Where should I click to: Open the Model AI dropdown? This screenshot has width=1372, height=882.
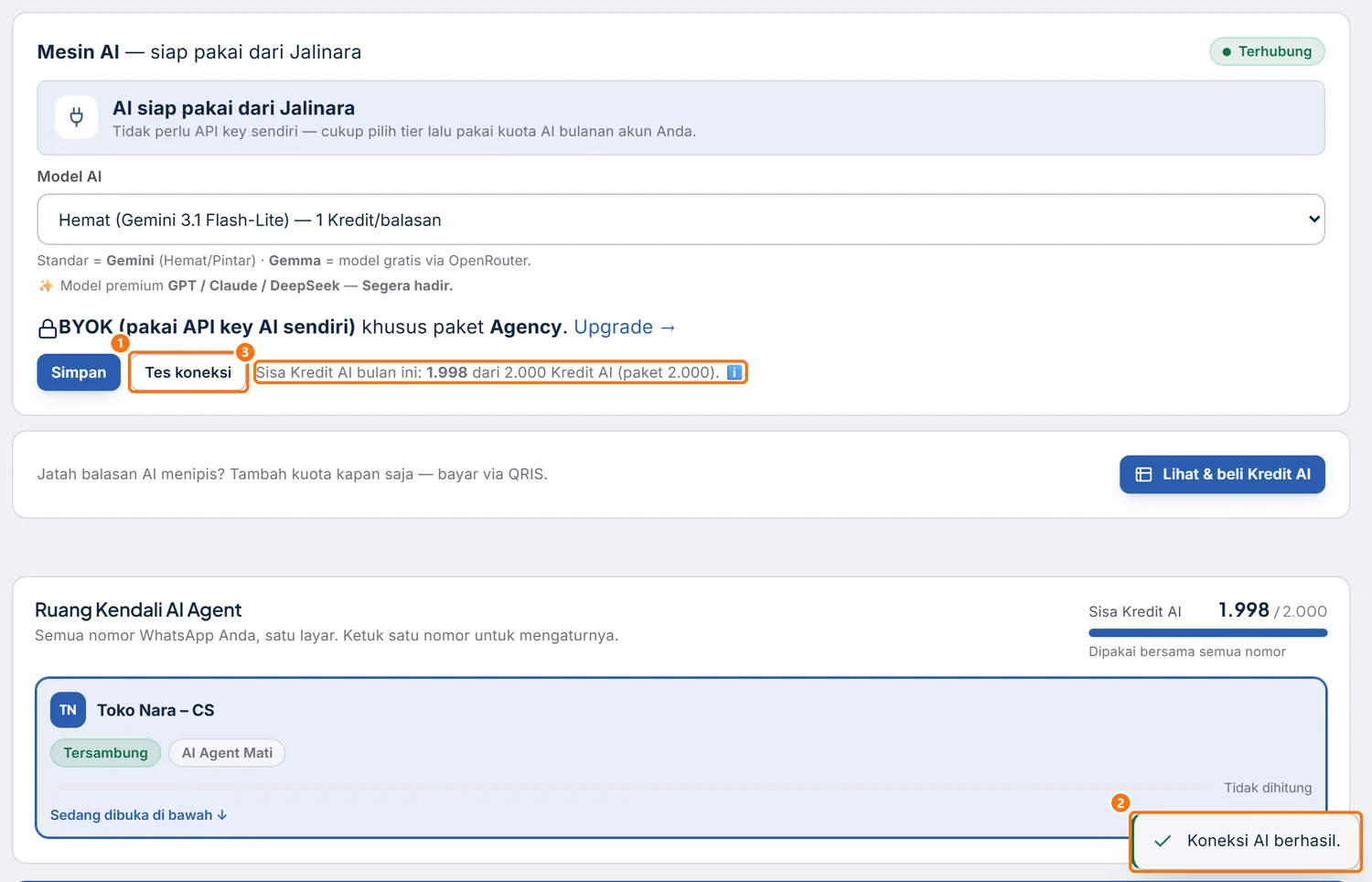pyautogui.click(x=681, y=220)
